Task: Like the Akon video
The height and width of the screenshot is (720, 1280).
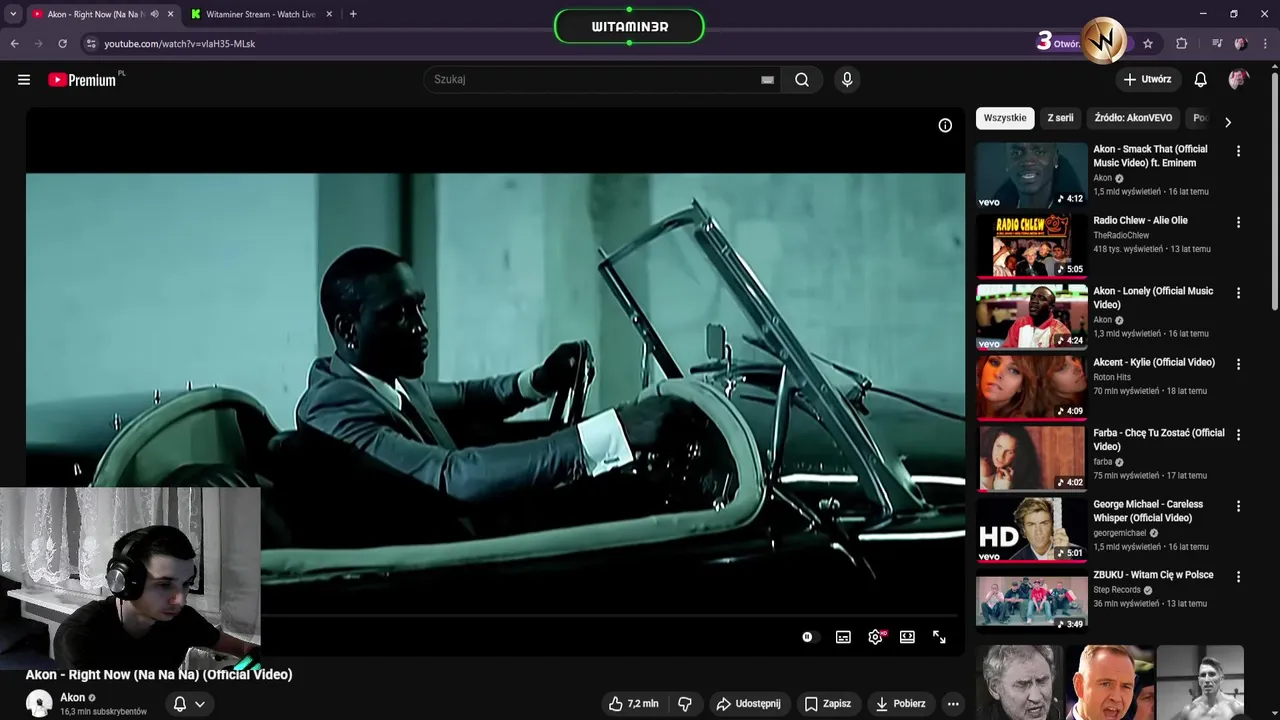Action: [633, 704]
